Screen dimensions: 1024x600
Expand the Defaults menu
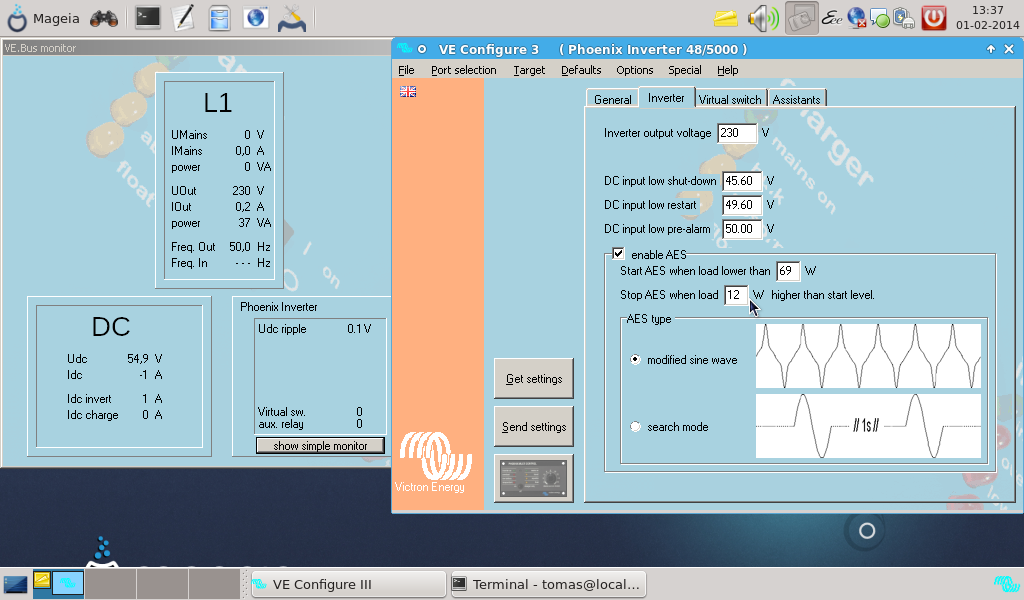[581, 70]
